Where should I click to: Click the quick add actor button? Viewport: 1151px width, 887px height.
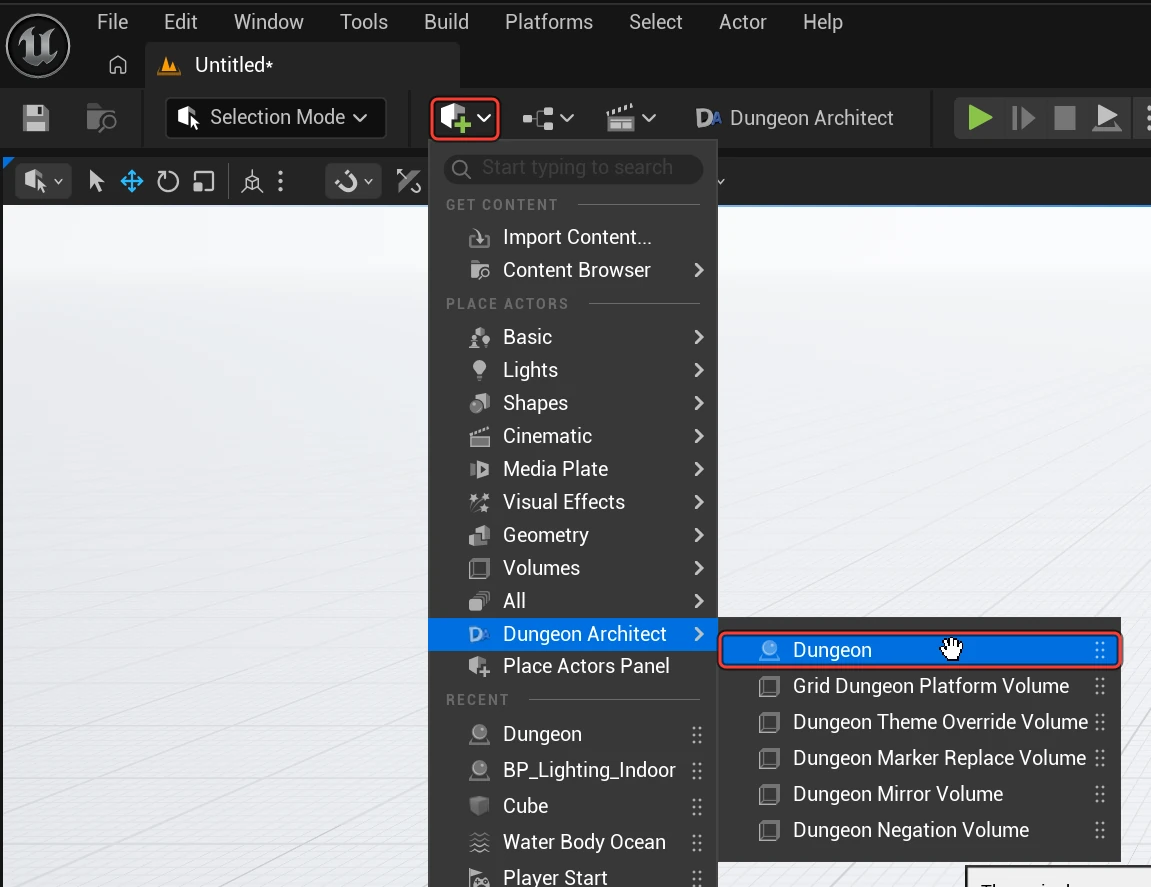coord(465,117)
